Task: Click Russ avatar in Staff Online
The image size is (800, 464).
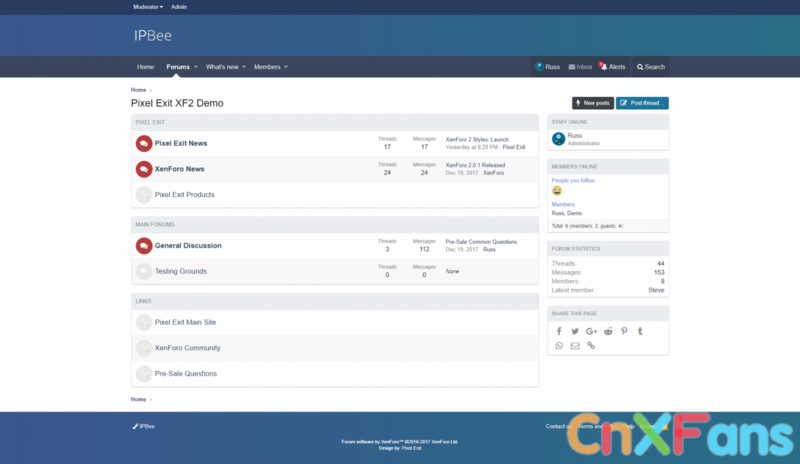Action: pyautogui.click(x=559, y=139)
